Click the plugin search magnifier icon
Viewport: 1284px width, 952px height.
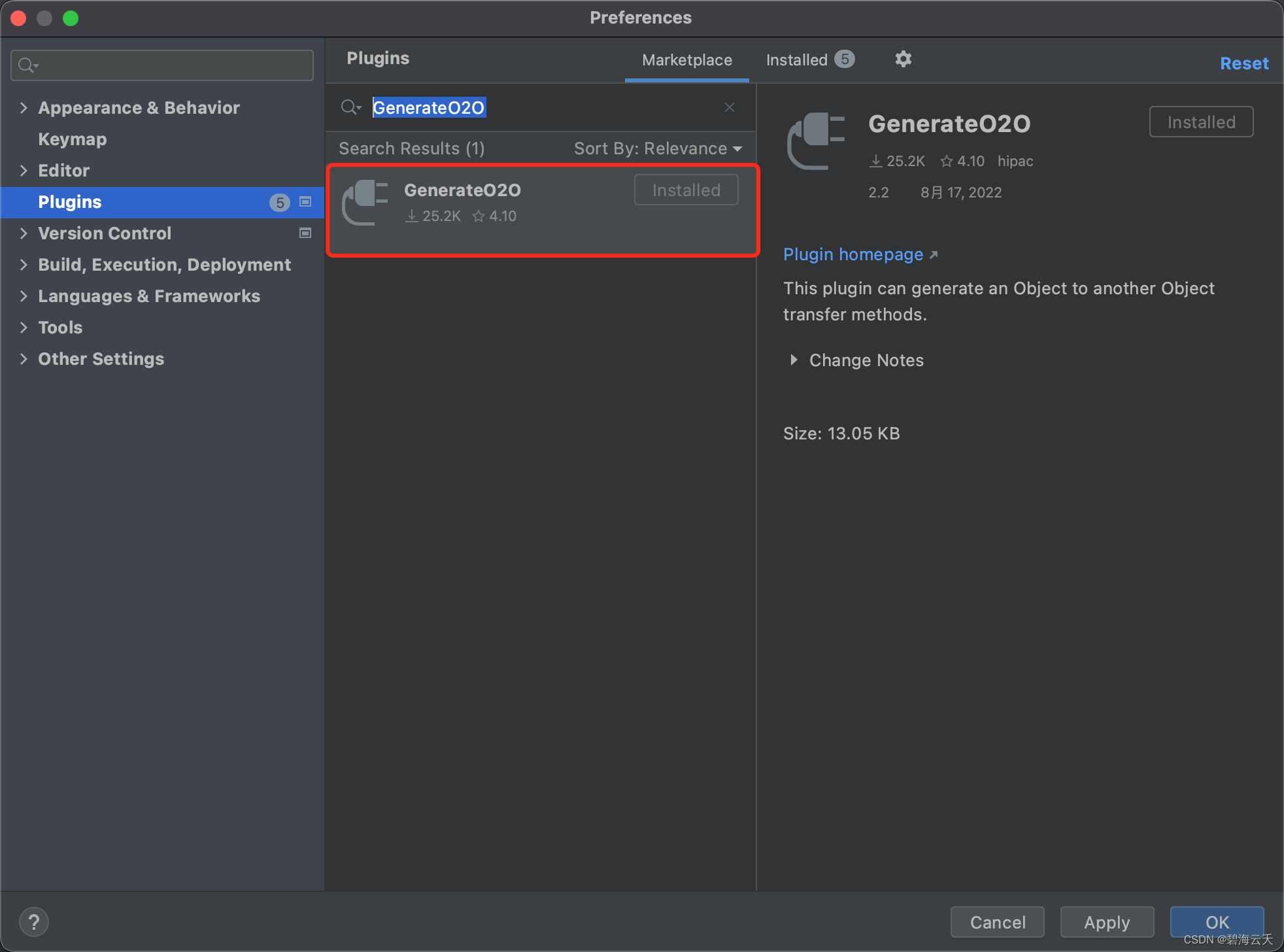350,107
